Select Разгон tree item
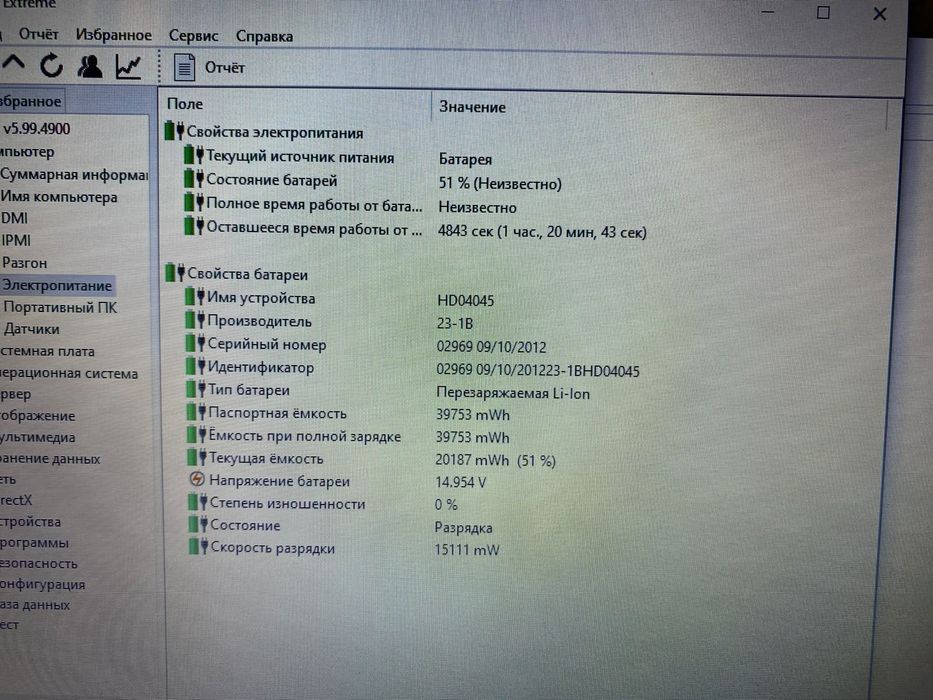The width and height of the screenshot is (933, 700). (24, 262)
